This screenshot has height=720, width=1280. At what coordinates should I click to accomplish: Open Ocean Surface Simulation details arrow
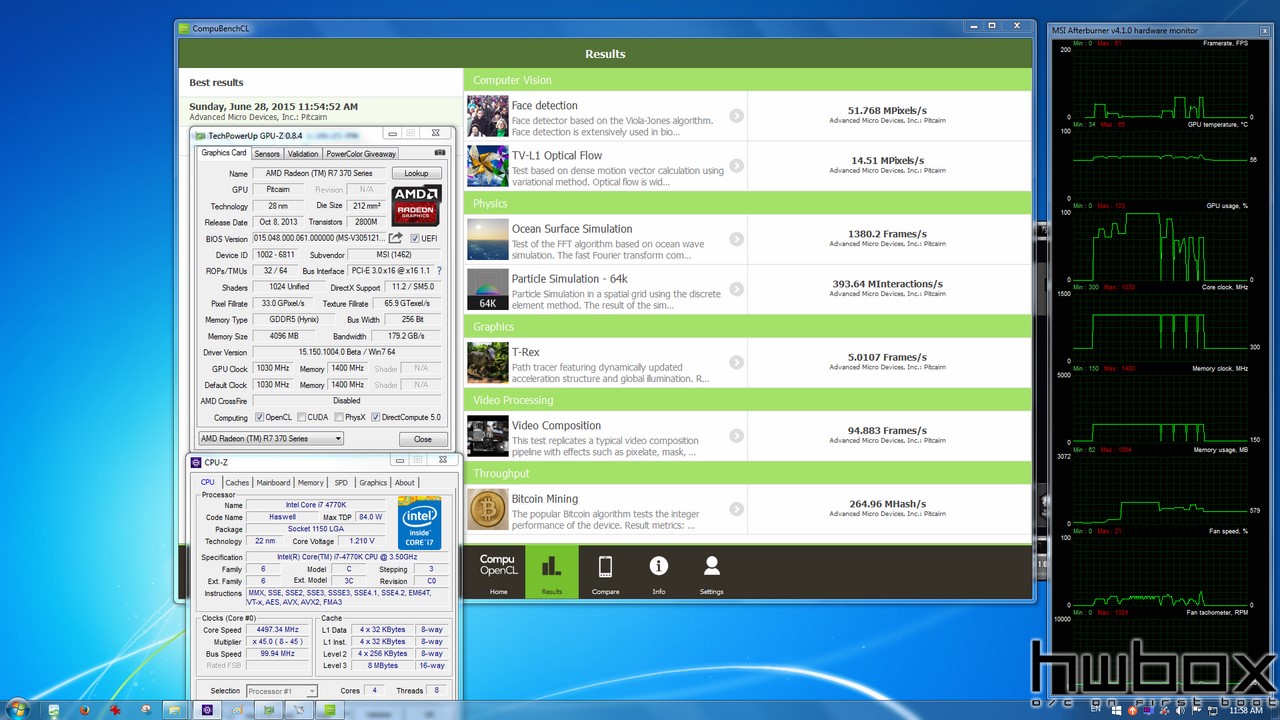pos(736,239)
